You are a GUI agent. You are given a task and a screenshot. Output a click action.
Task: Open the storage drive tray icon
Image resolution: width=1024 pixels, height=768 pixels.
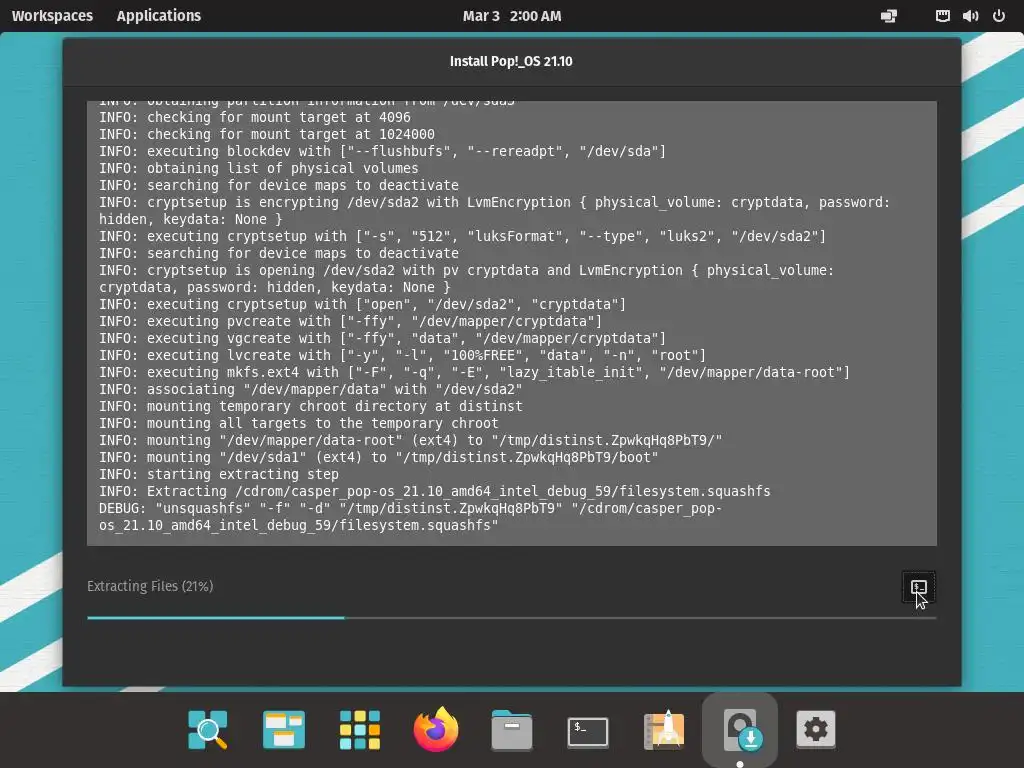(x=942, y=16)
